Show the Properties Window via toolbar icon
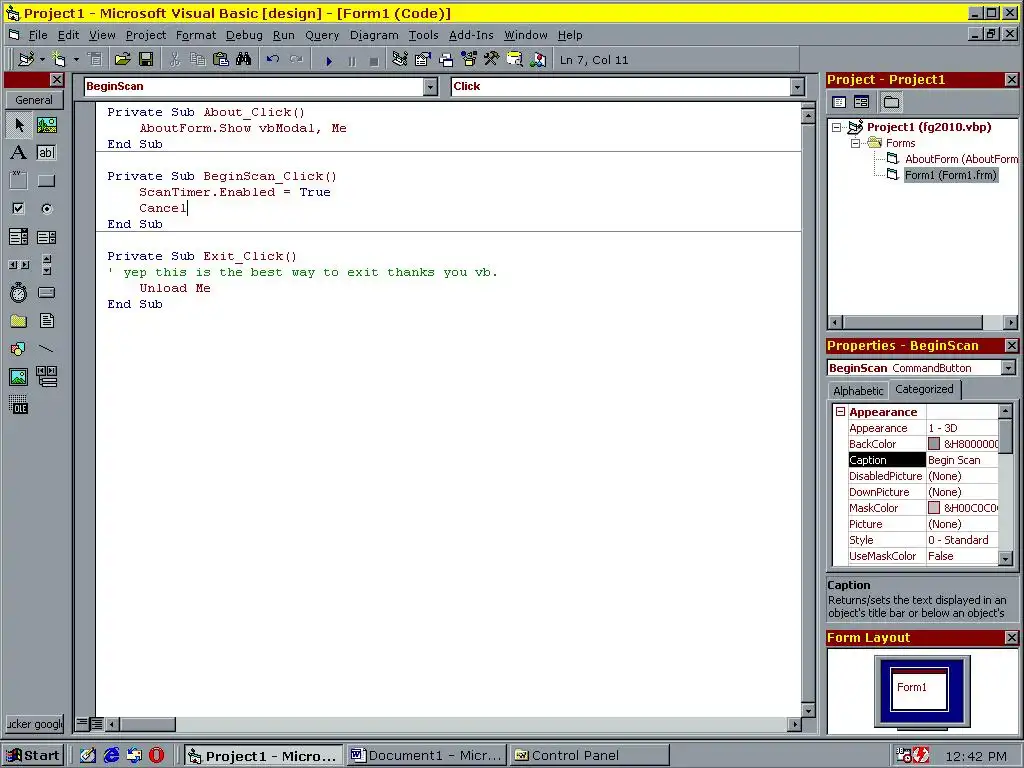This screenshot has height=768, width=1024. pos(423,60)
